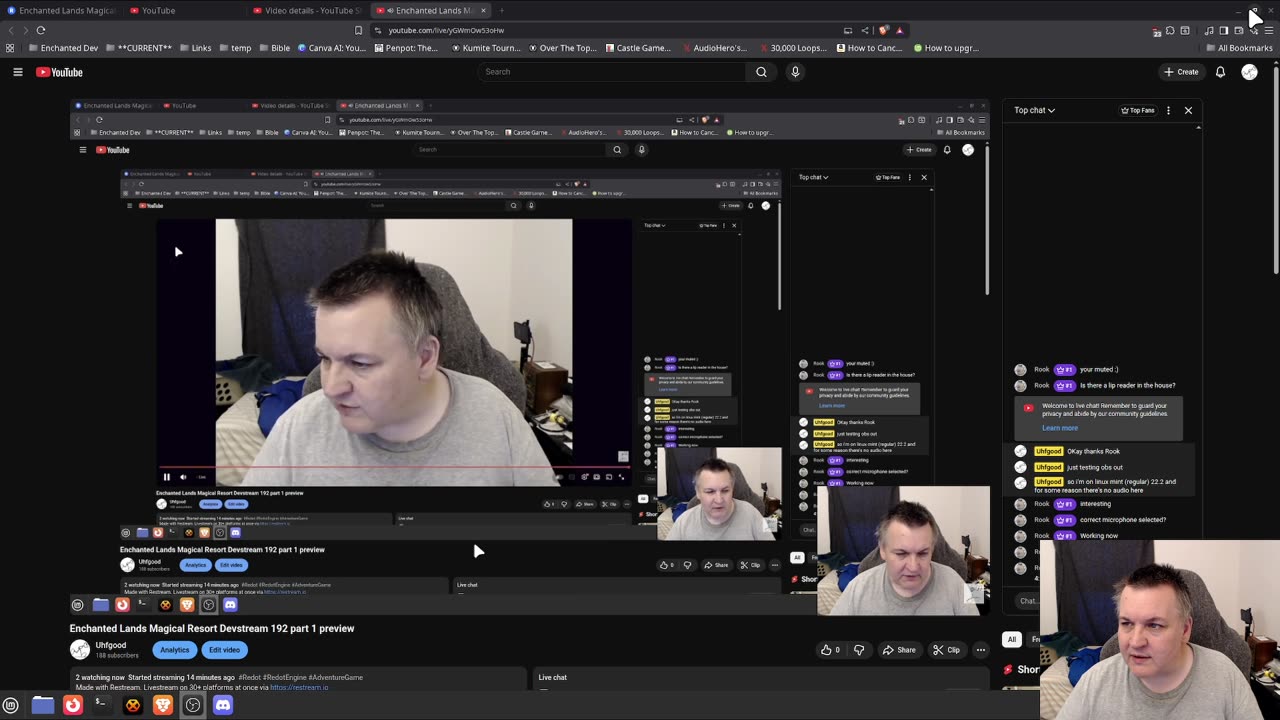The image size is (1280, 720).
Task: Toggle the browser sidebar panel icon in toolbar
Action: [x=1223, y=30]
